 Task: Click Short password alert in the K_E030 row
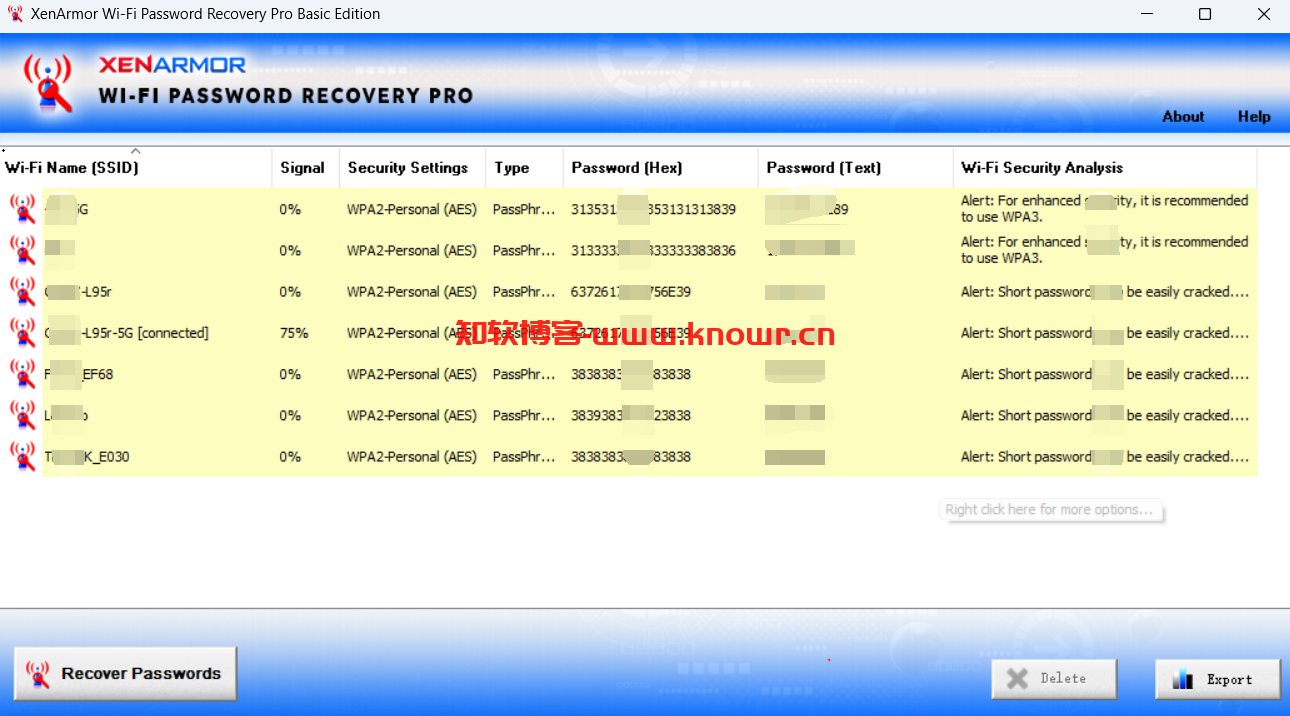coord(1105,457)
